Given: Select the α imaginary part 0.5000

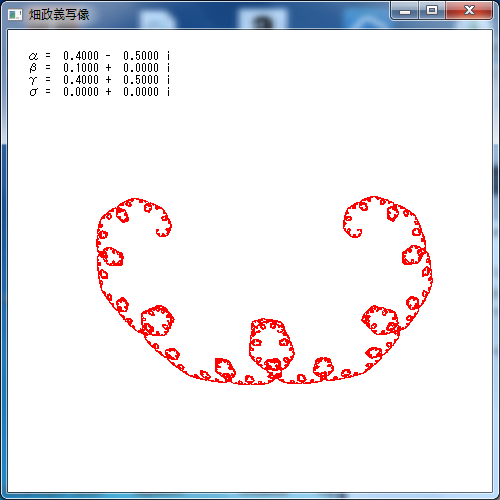Looking at the screenshot, I should pos(141,55).
